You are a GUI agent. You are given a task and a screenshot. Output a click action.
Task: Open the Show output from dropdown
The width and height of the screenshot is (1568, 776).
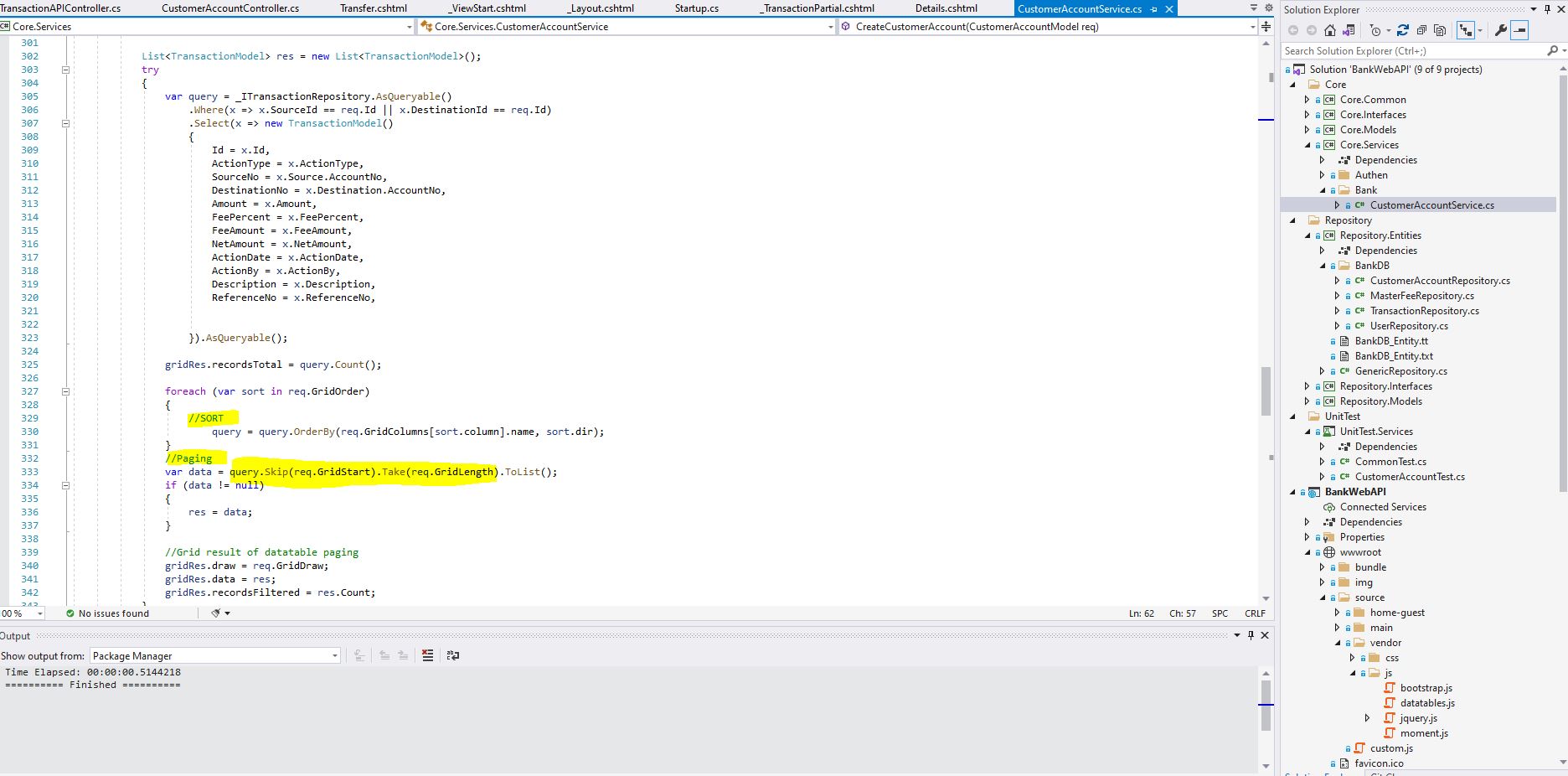pyautogui.click(x=333, y=655)
